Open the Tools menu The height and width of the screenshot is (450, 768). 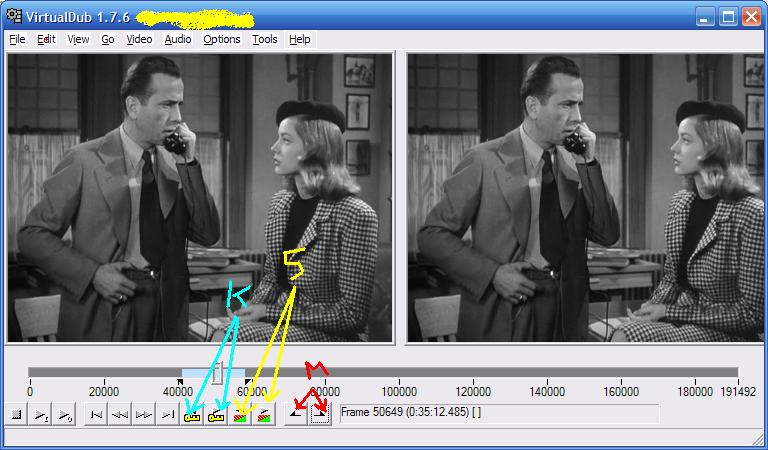tap(265, 39)
